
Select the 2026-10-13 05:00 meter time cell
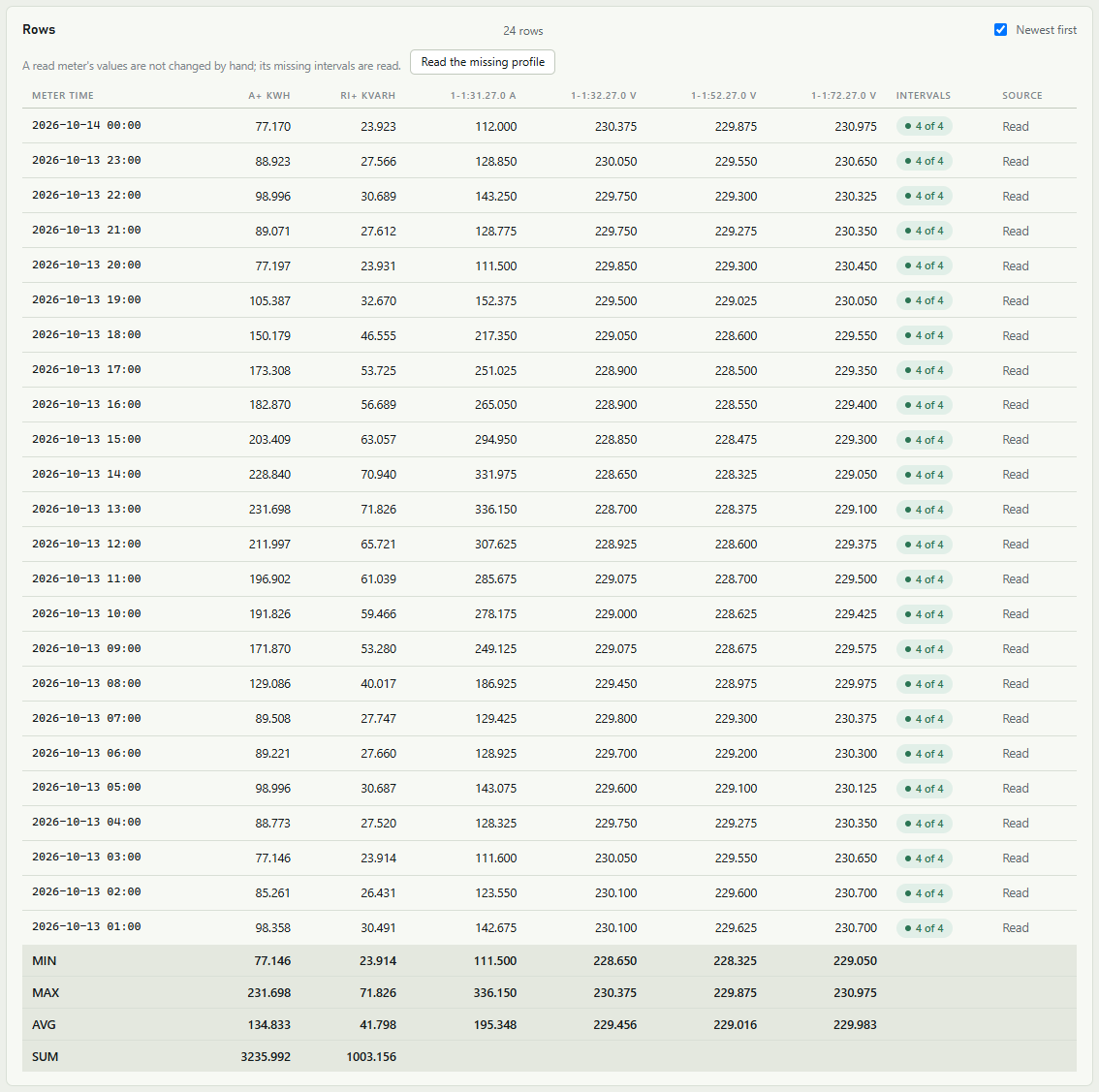pos(86,788)
